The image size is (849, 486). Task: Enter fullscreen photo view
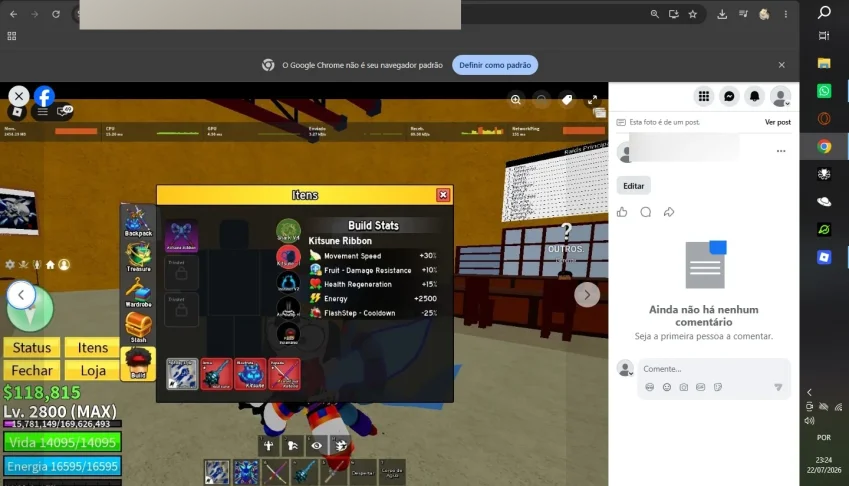click(592, 100)
